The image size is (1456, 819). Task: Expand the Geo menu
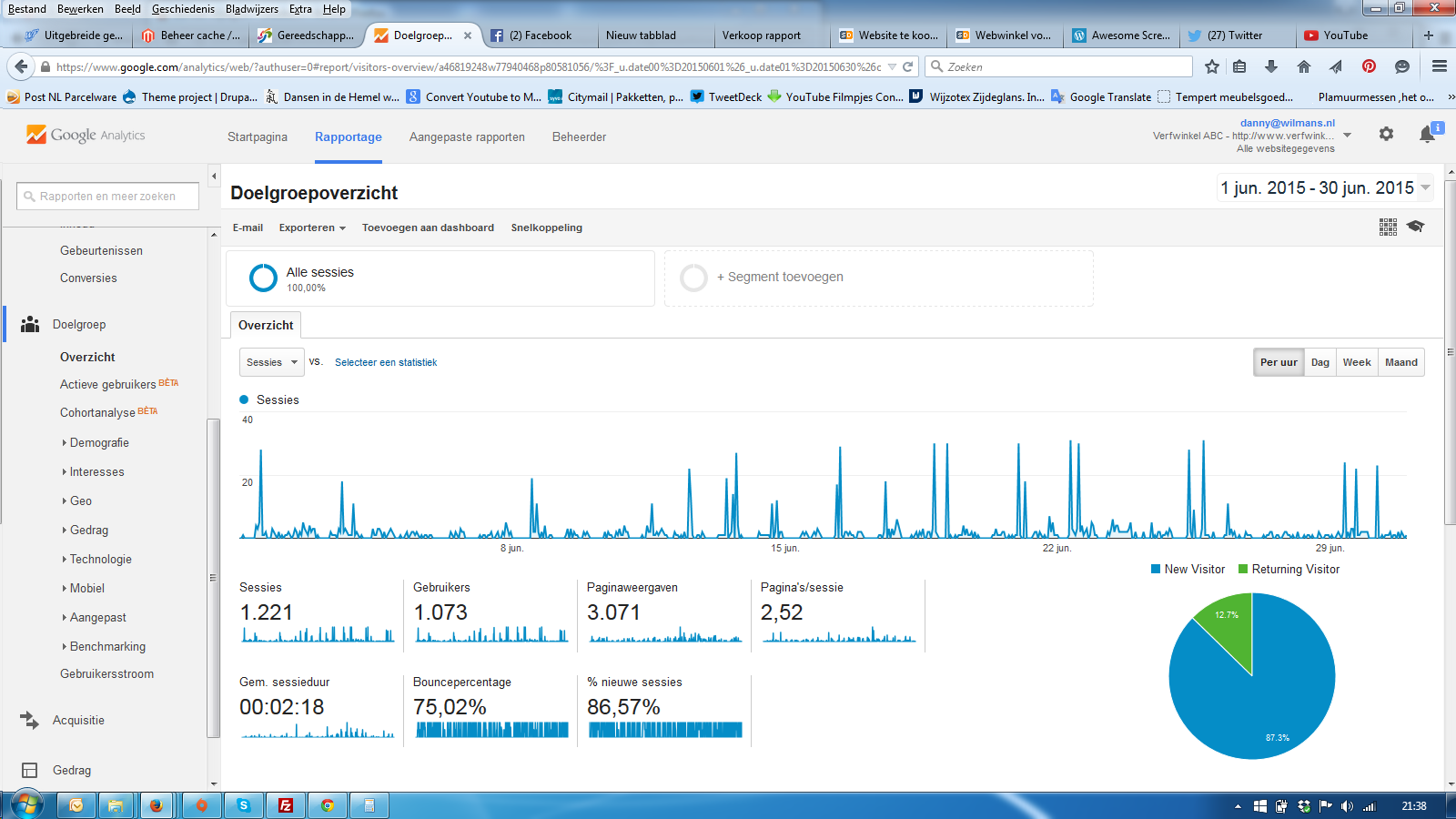(80, 500)
